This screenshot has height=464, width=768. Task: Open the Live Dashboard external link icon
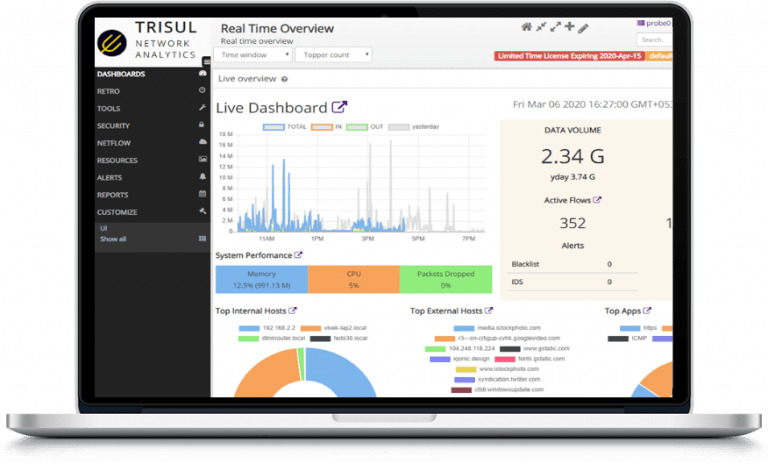(340, 108)
